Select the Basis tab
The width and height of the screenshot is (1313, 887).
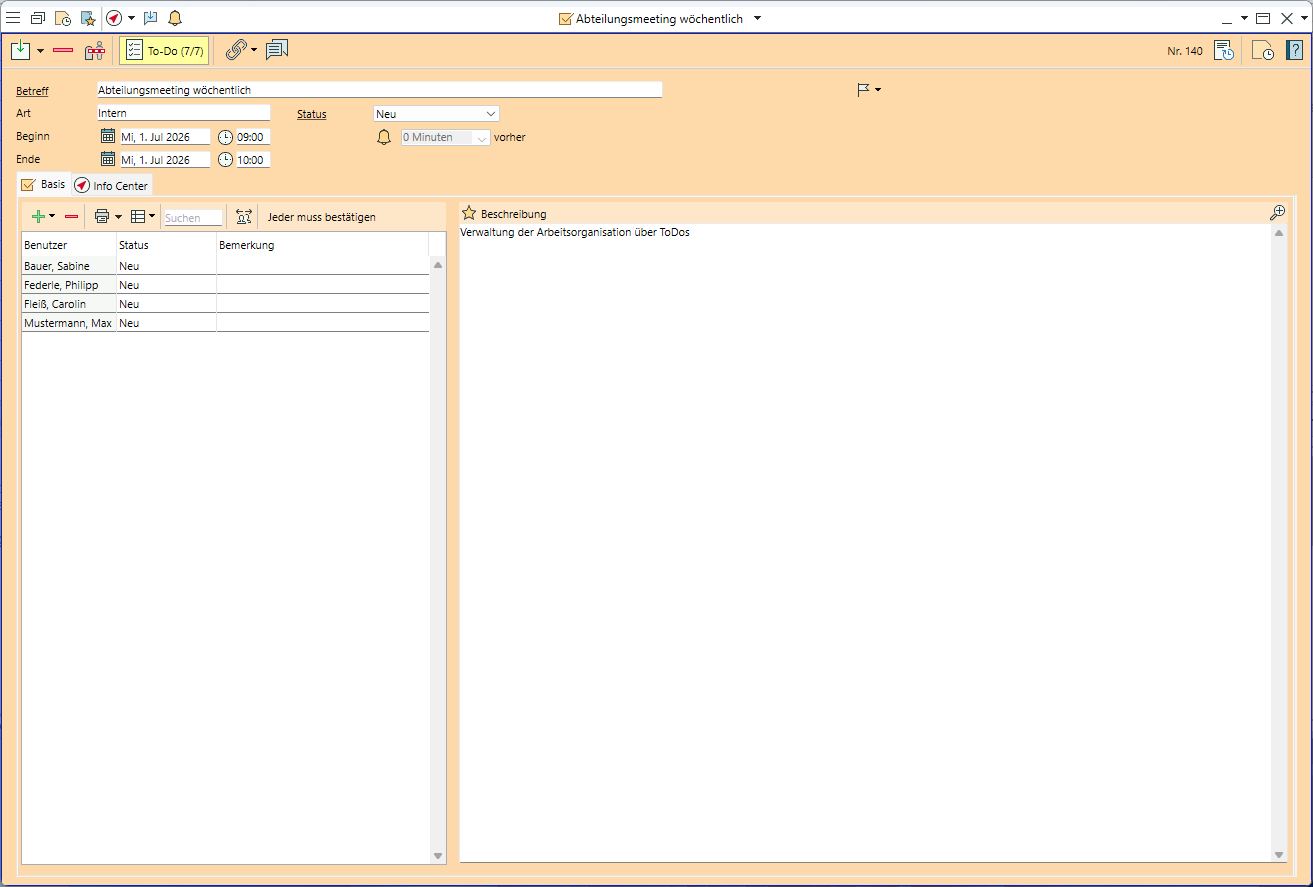point(44,185)
